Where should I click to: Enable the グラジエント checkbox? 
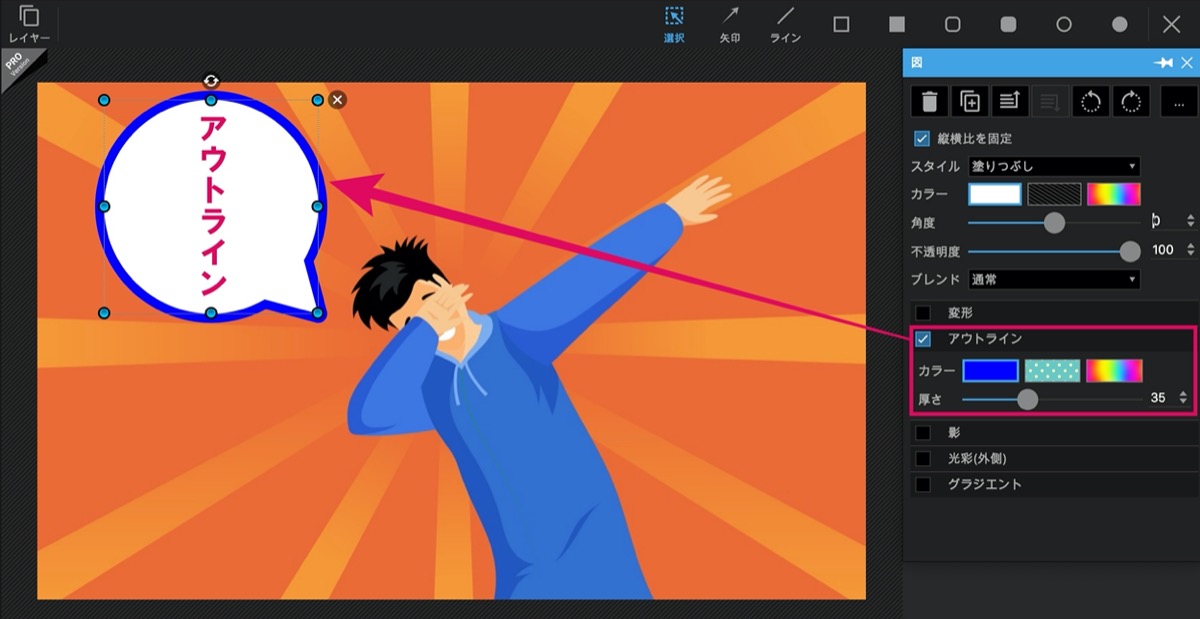923,484
